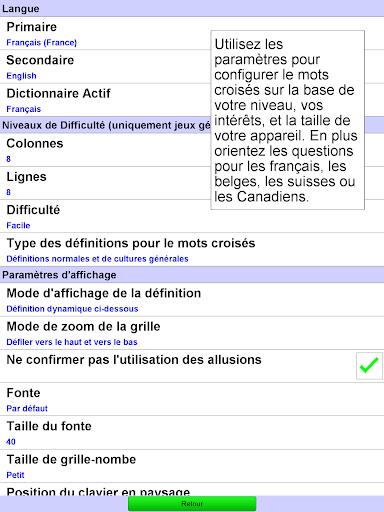This screenshot has height=512, width=384.
Task: Toggle the green checkmark for allusions confirmation
Action: point(369,366)
